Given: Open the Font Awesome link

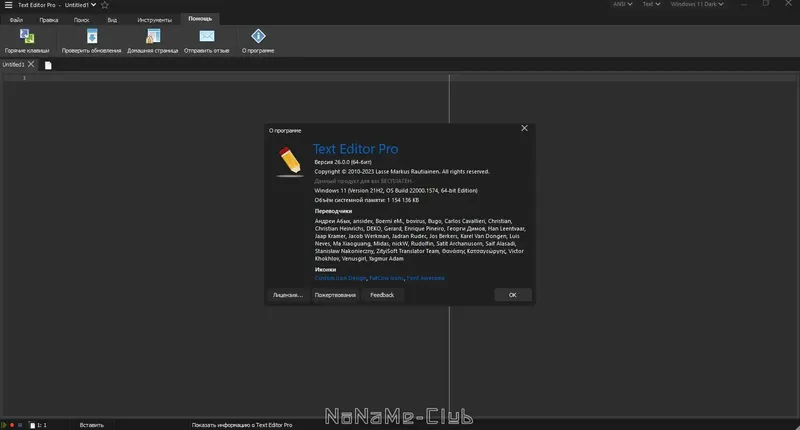Looking at the screenshot, I should (x=426, y=278).
